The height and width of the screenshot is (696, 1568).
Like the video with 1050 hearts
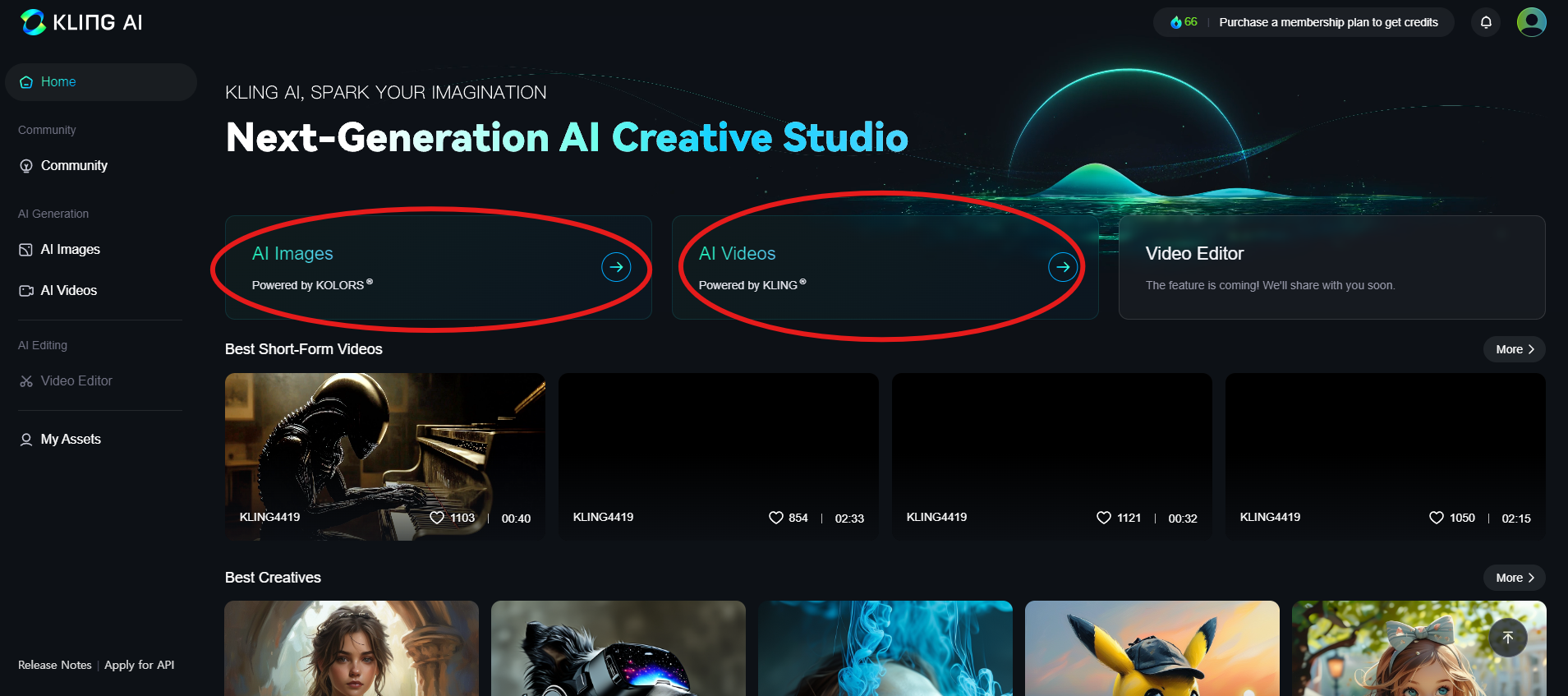pos(1437,518)
